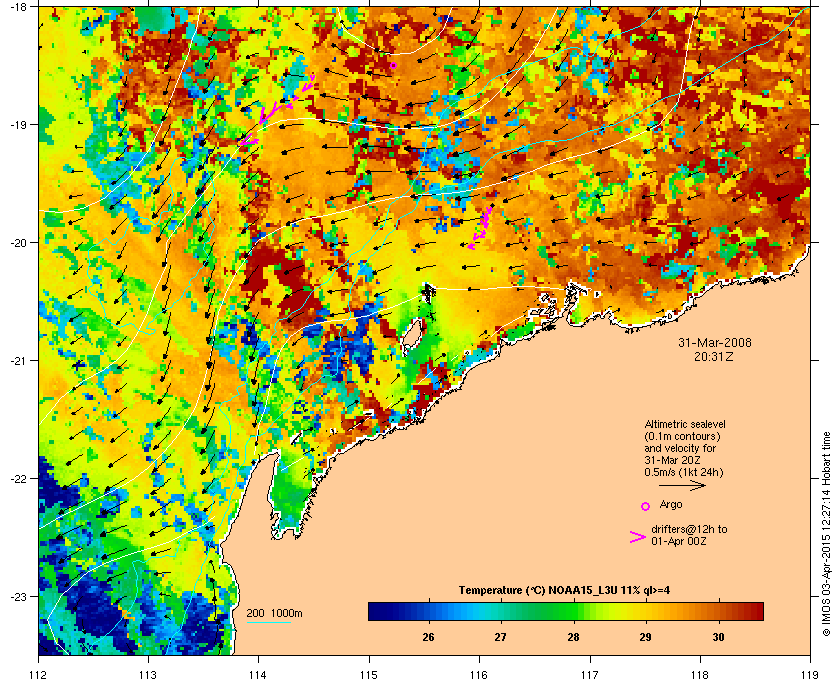Click the date label 31-Mar-2008

(x=715, y=342)
